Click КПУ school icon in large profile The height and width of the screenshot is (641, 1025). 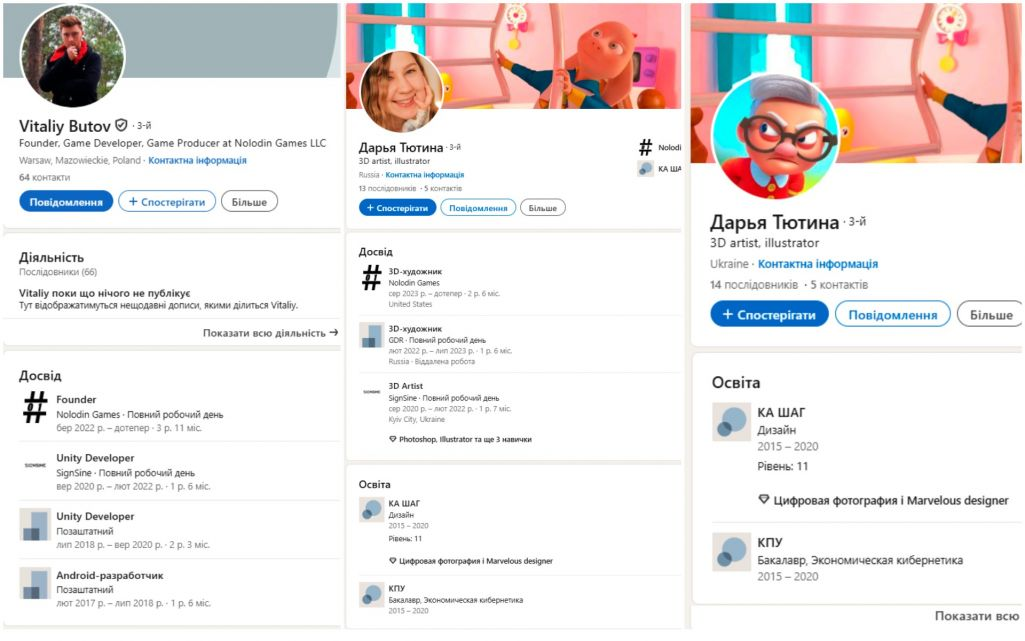click(x=731, y=552)
